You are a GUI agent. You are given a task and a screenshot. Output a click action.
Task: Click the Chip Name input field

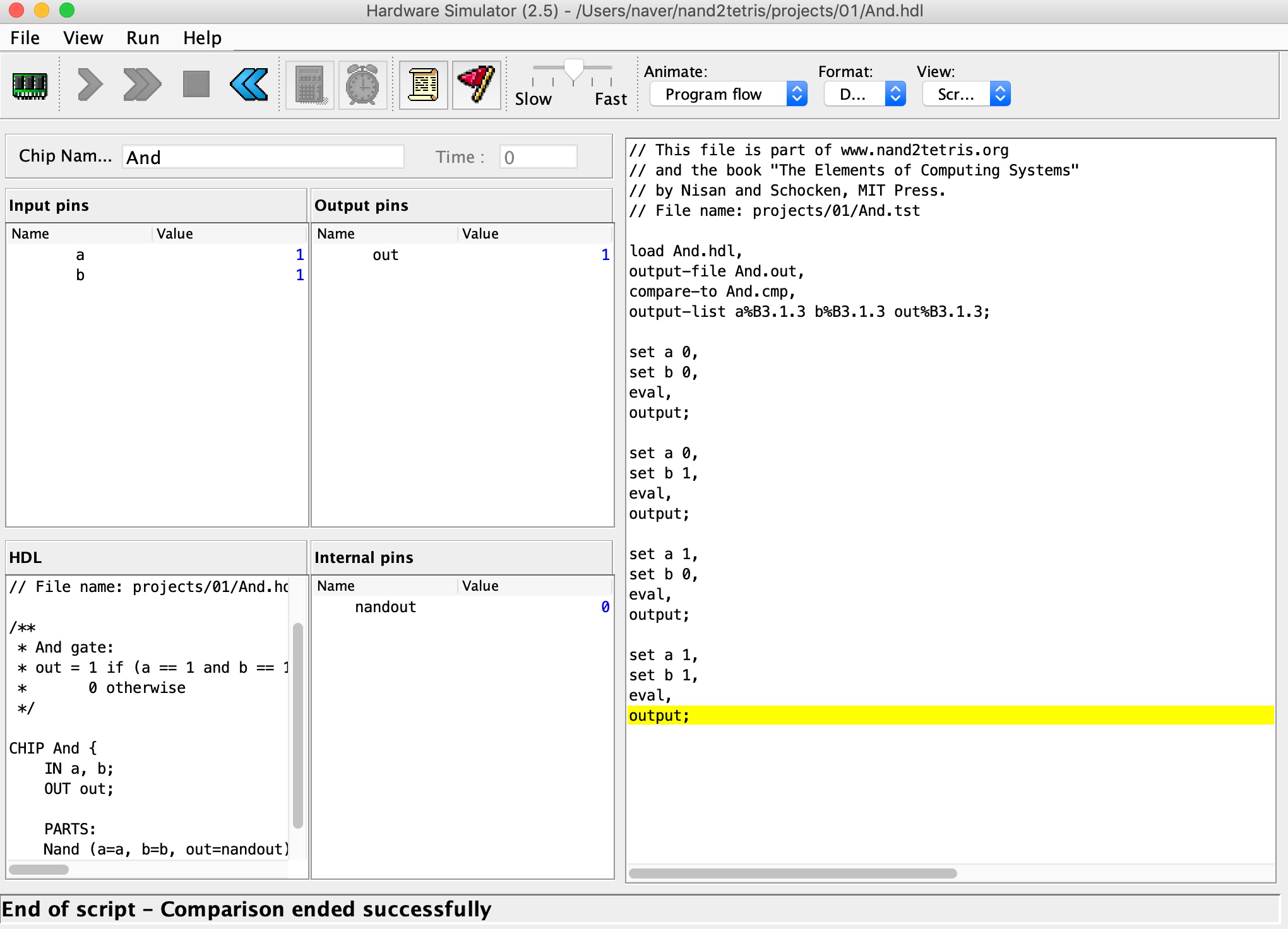[x=261, y=156]
